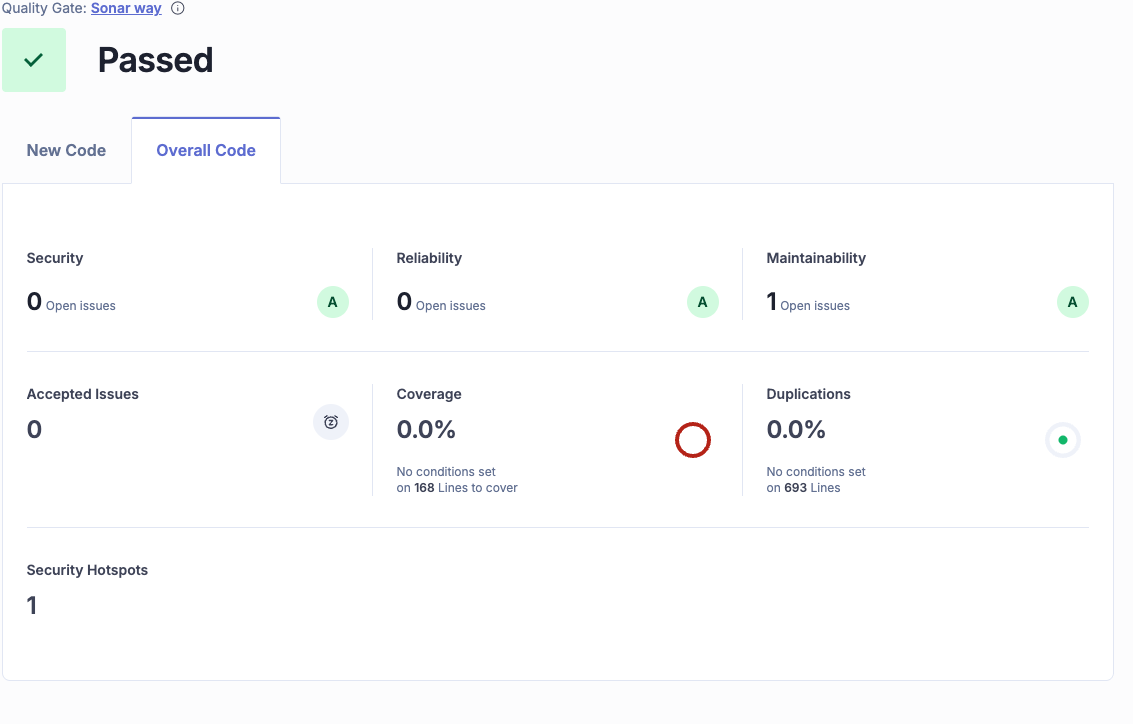This screenshot has height=724, width=1133.
Task: Click the 693 Lines duplications text
Action: pyautogui.click(x=811, y=488)
